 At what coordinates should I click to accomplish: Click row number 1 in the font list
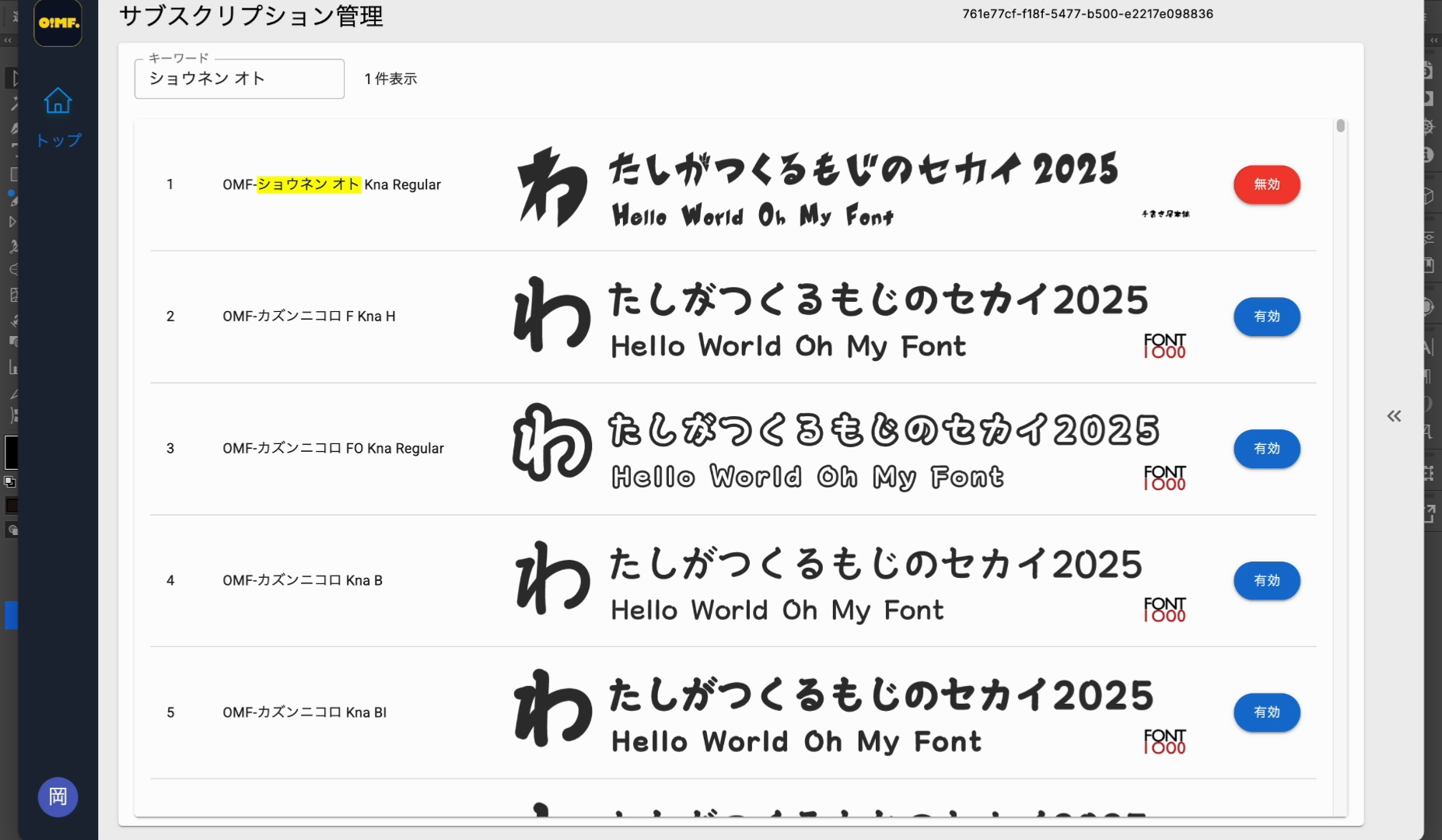pos(170,184)
